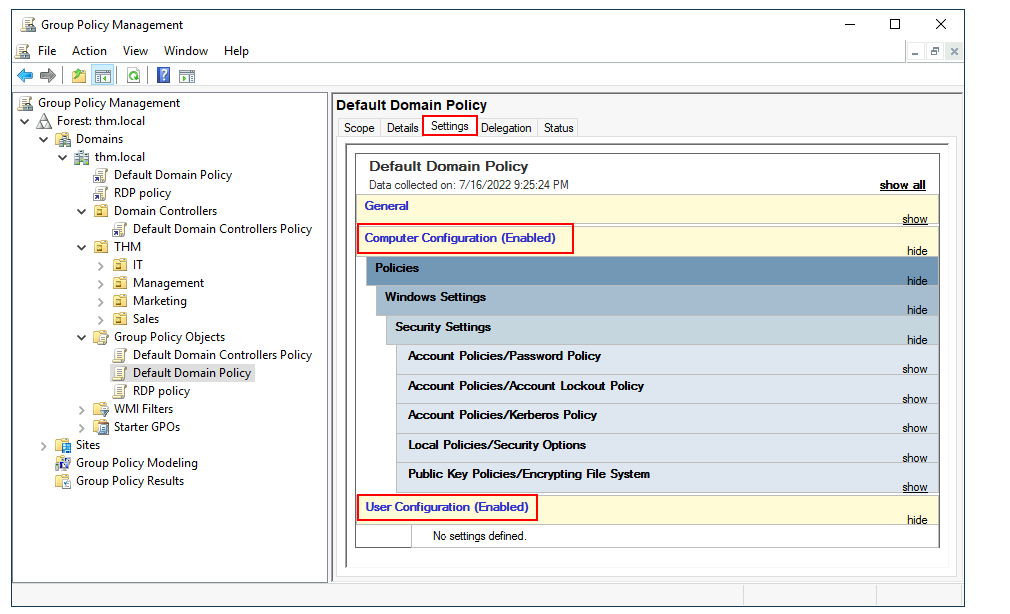The width and height of the screenshot is (1010, 614).
Task: Click the Marketing OU folder icon
Action: coord(120,302)
